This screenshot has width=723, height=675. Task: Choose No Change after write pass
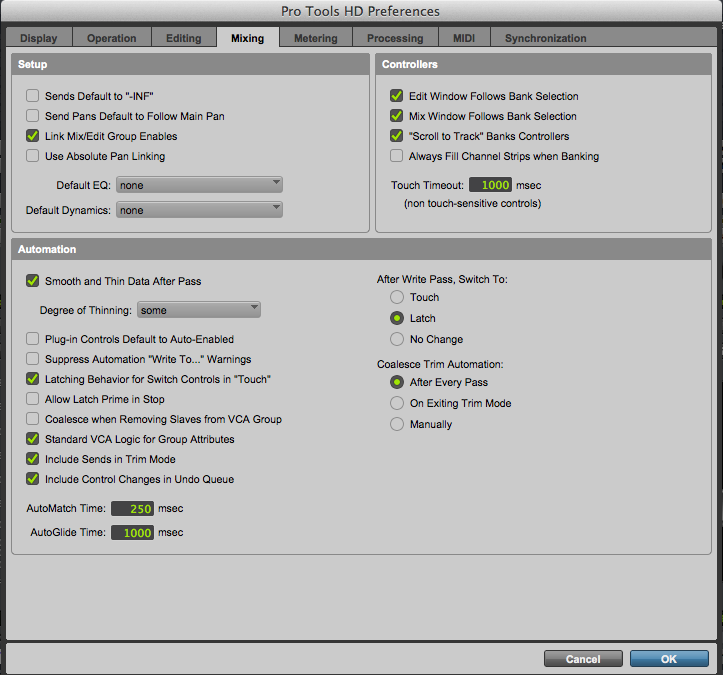click(397, 339)
